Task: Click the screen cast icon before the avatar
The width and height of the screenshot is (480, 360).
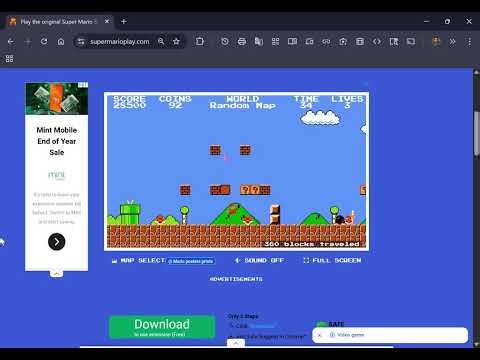Action: click(x=411, y=41)
